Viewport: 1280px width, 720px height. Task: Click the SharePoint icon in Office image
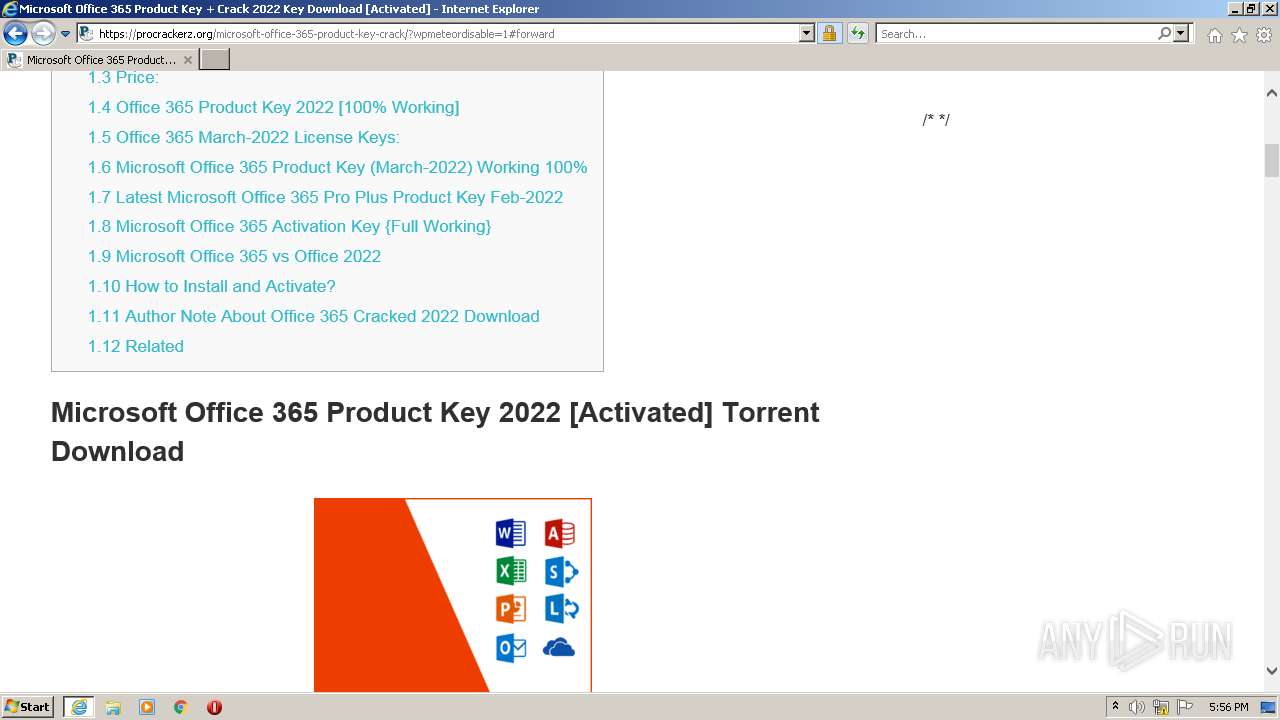pos(561,571)
